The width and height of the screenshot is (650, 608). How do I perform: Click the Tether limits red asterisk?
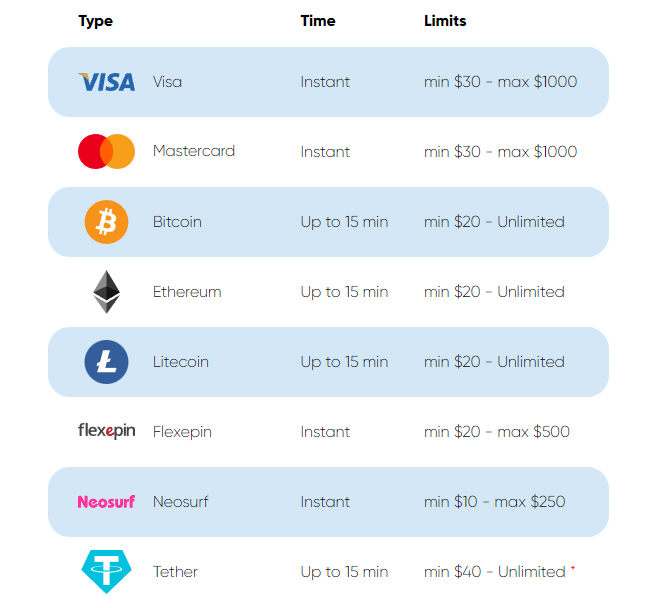click(573, 568)
